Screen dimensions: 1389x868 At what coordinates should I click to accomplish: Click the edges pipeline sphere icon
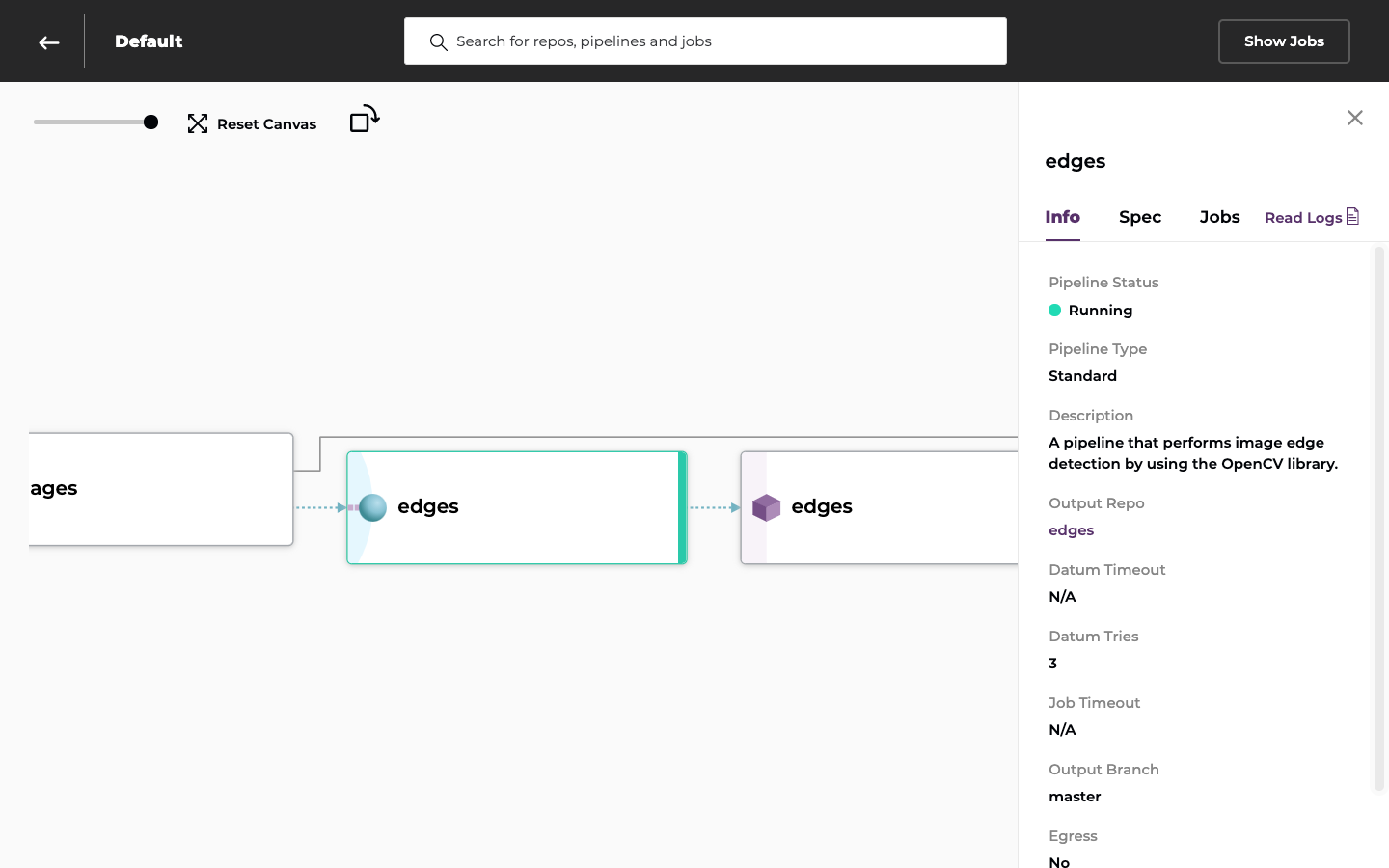pyautogui.click(x=372, y=507)
